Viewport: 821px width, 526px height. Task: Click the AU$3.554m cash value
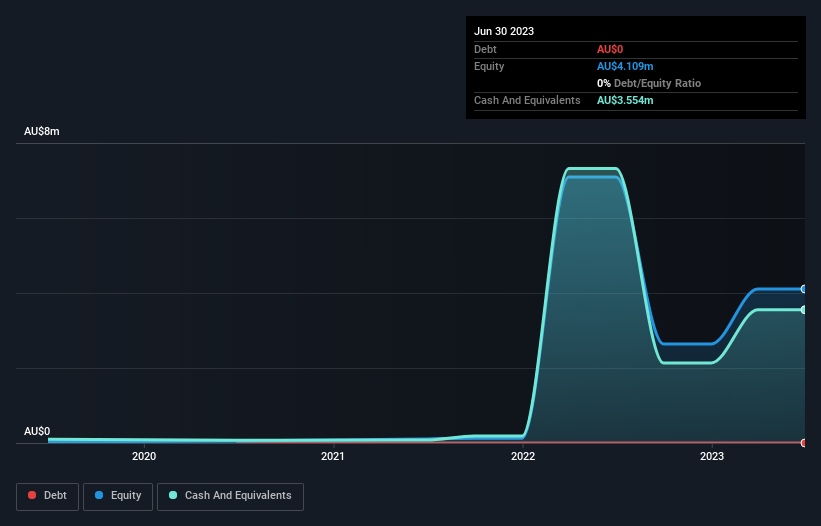point(625,100)
